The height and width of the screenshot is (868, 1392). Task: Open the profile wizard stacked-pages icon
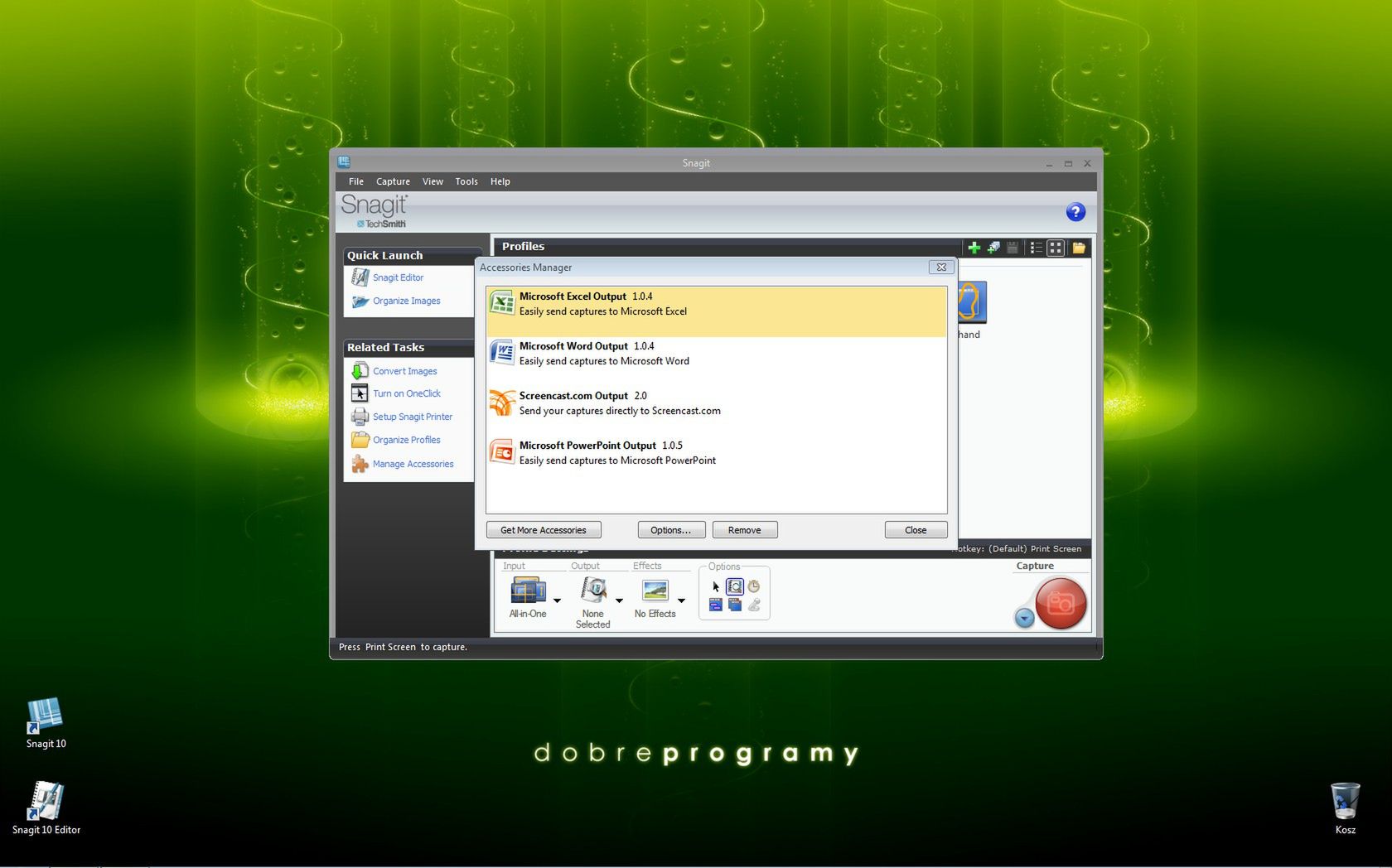(x=993, y=248)
